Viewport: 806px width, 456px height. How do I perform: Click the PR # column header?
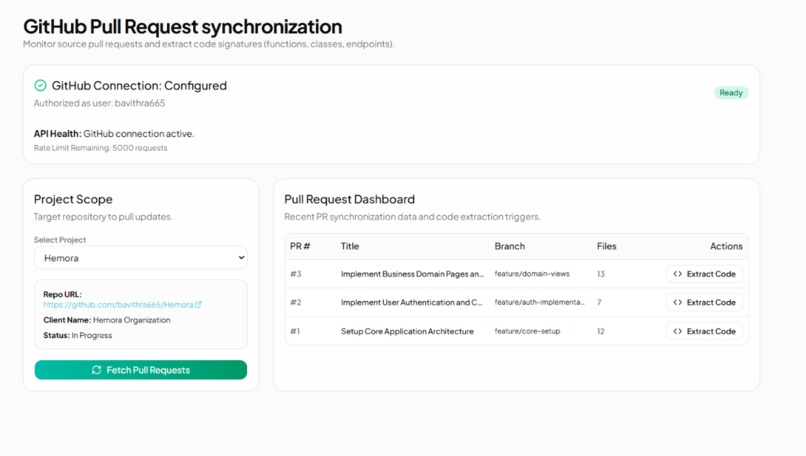tap(300, 246)
